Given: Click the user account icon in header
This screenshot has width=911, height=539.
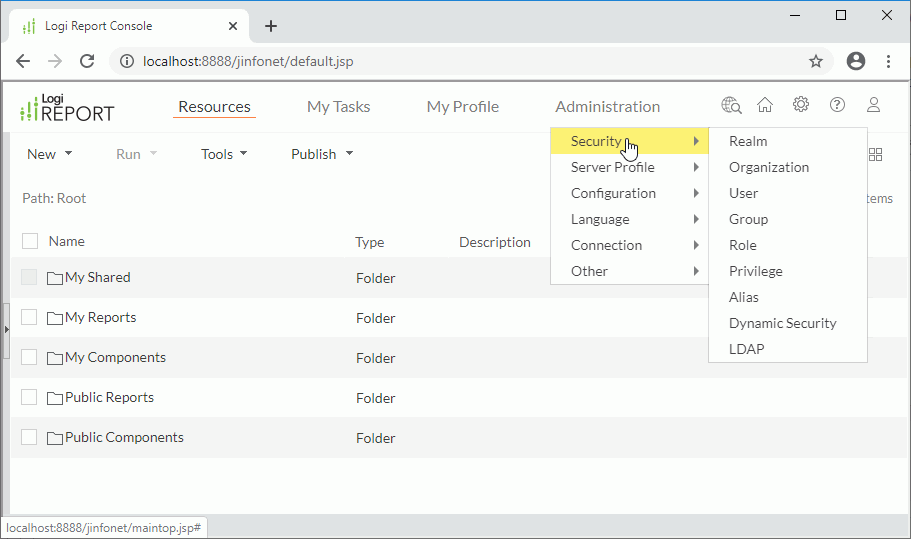Looking at the screenshot, I should coord(873,105).
